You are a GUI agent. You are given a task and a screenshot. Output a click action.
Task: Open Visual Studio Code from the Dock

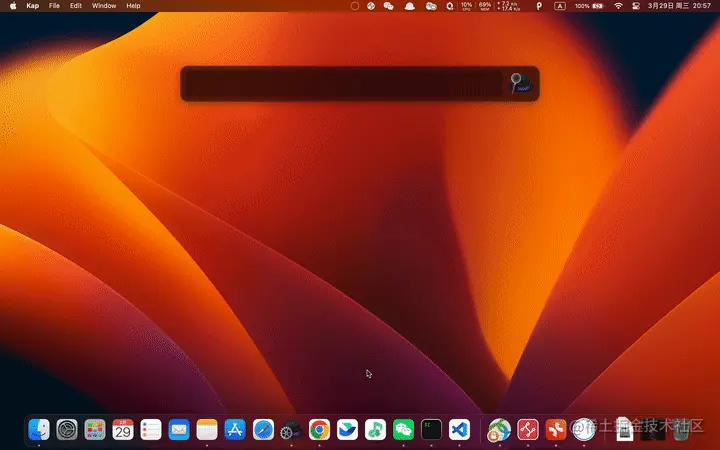[x=459, y=430]
